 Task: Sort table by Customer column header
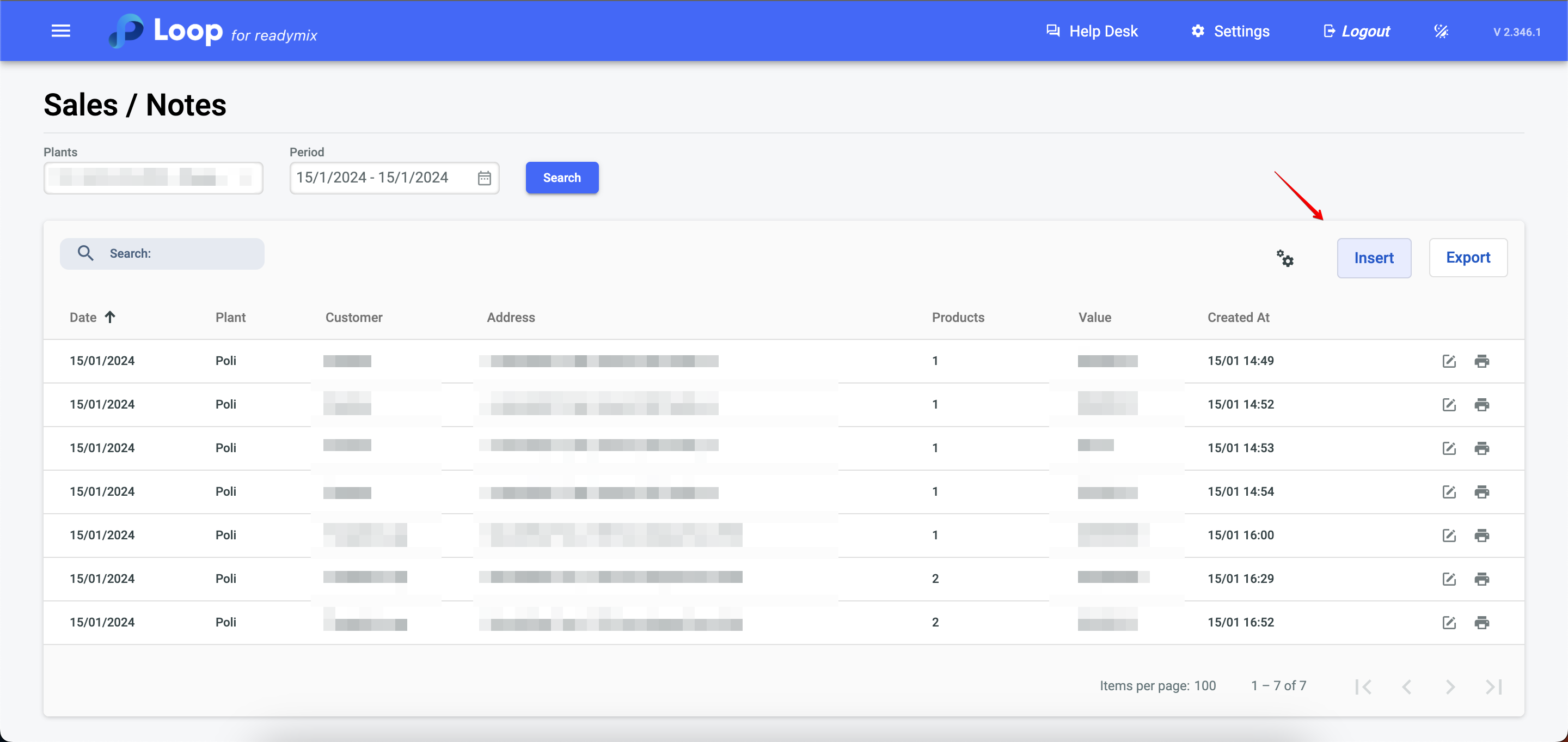(x=354, y=318)
